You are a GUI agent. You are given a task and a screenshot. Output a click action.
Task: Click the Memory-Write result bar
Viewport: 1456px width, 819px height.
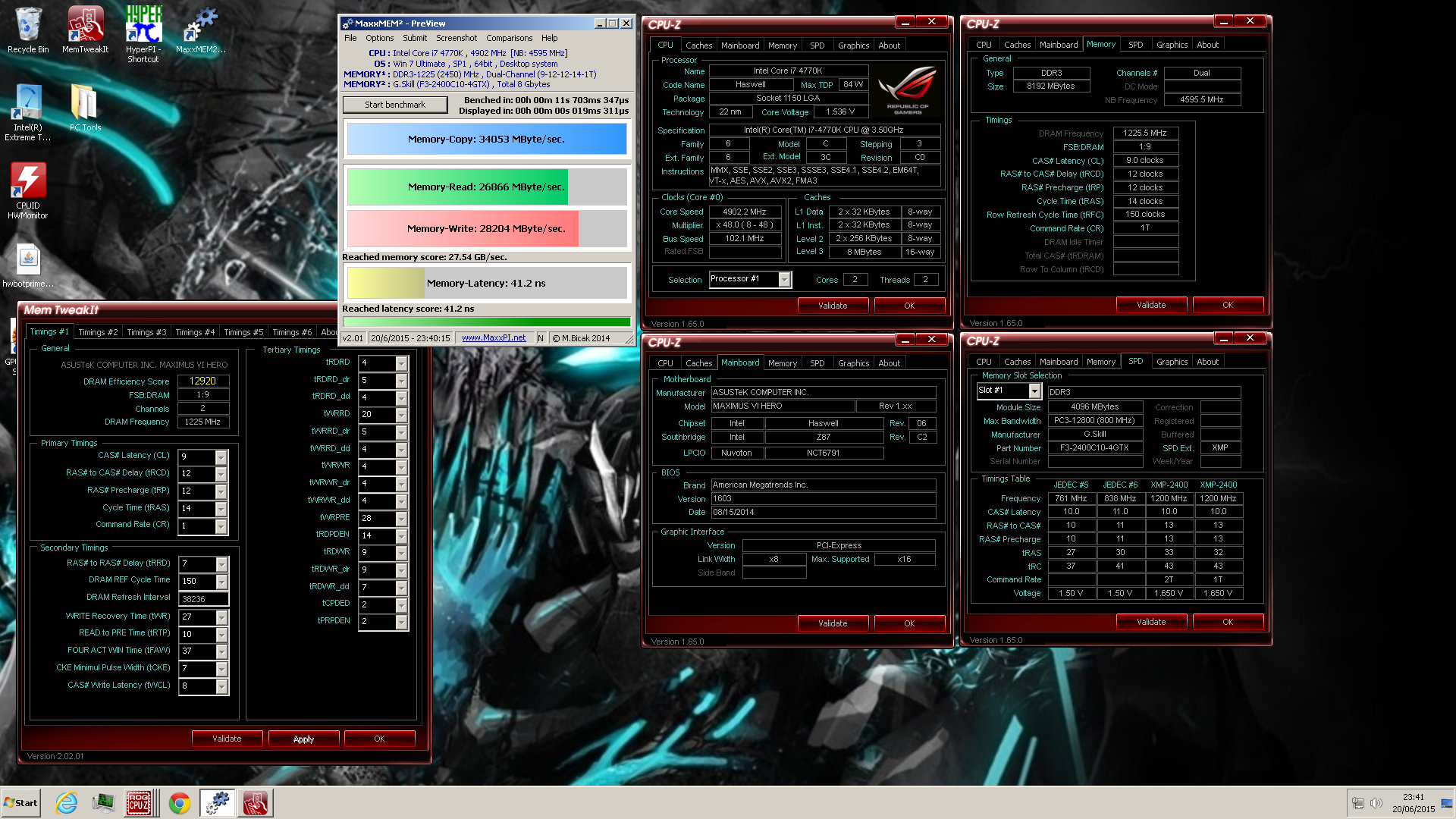(x=486, y=228)
